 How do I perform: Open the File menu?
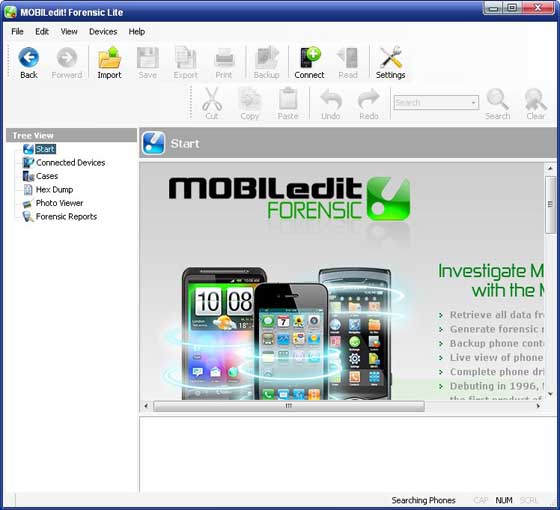[17, 32]
